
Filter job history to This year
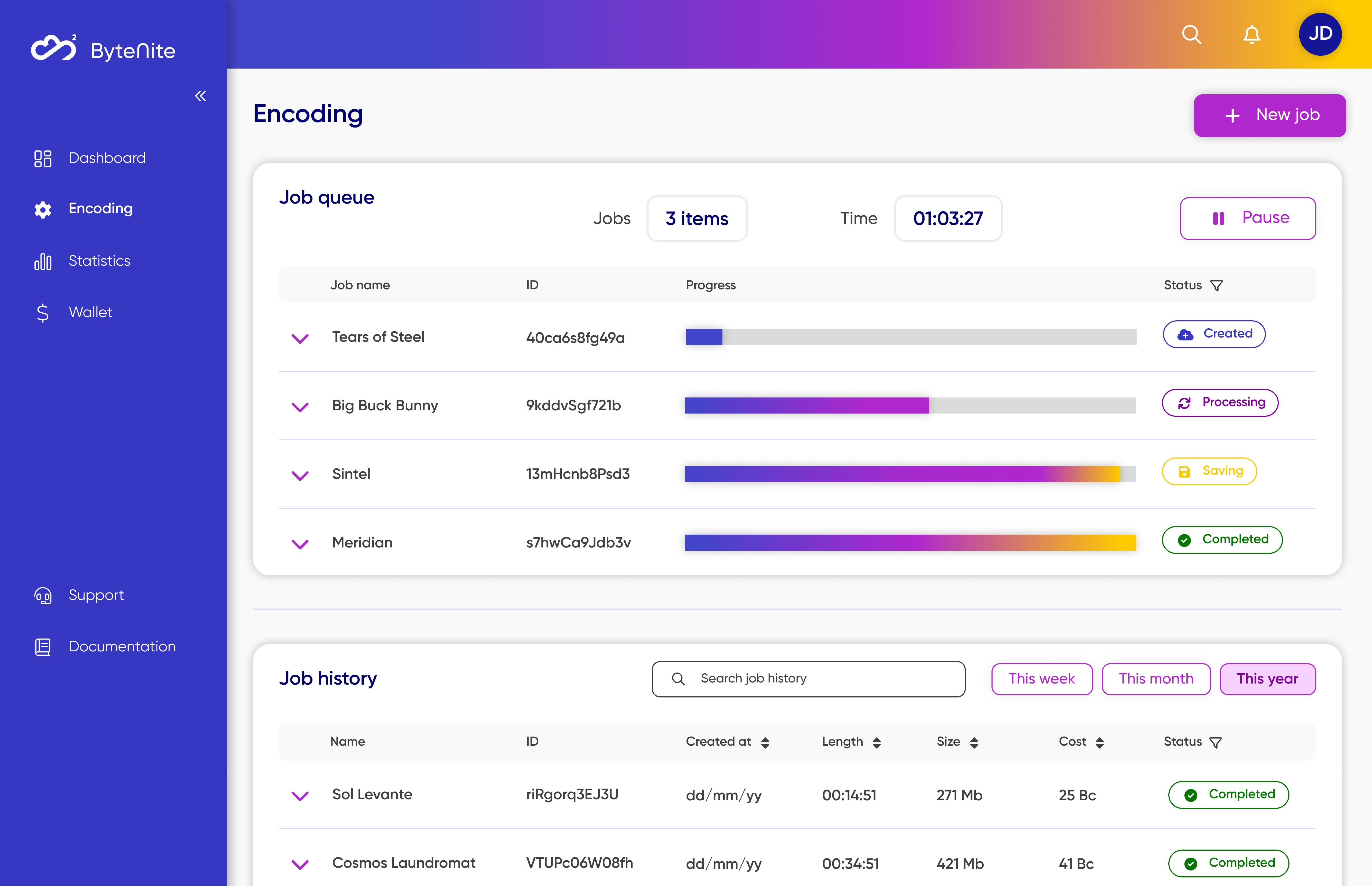1267,679
